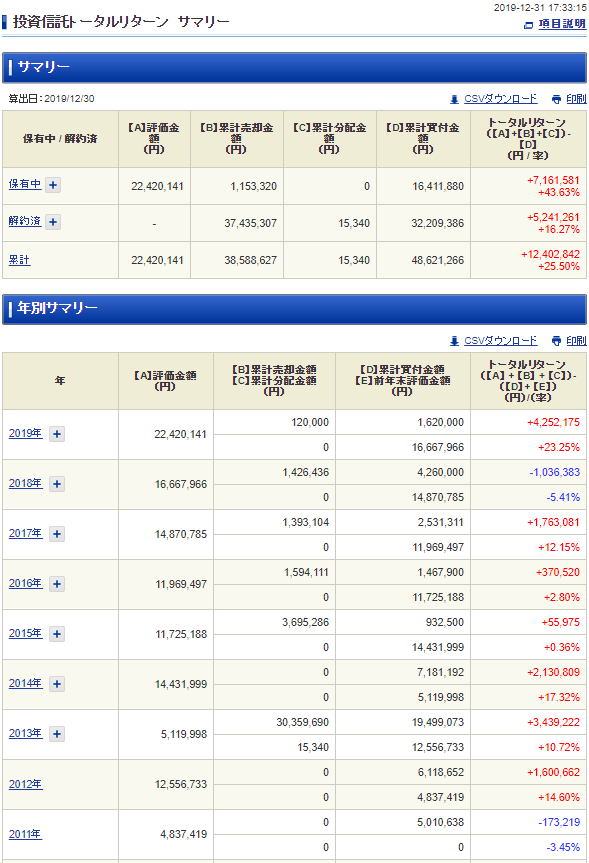This screenshot has height=863, width=589.
Task: Click the 項目説明 window icon
Action: coord(528,25)
